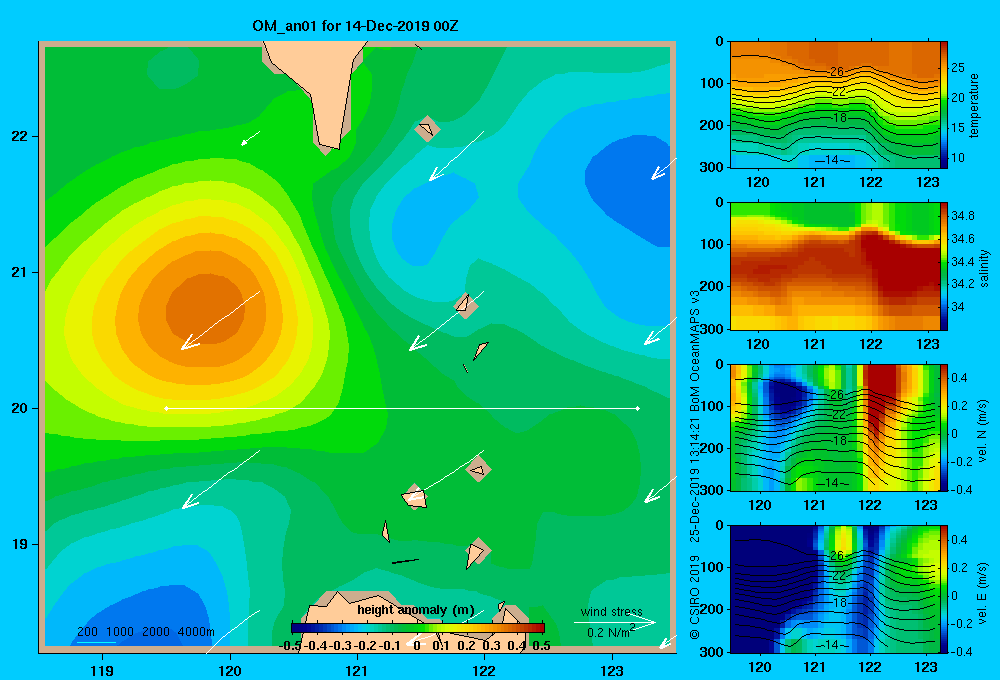Click the 26 contour label in the temperature panel
Viewport: 1000px width, 680px height.
837,71
